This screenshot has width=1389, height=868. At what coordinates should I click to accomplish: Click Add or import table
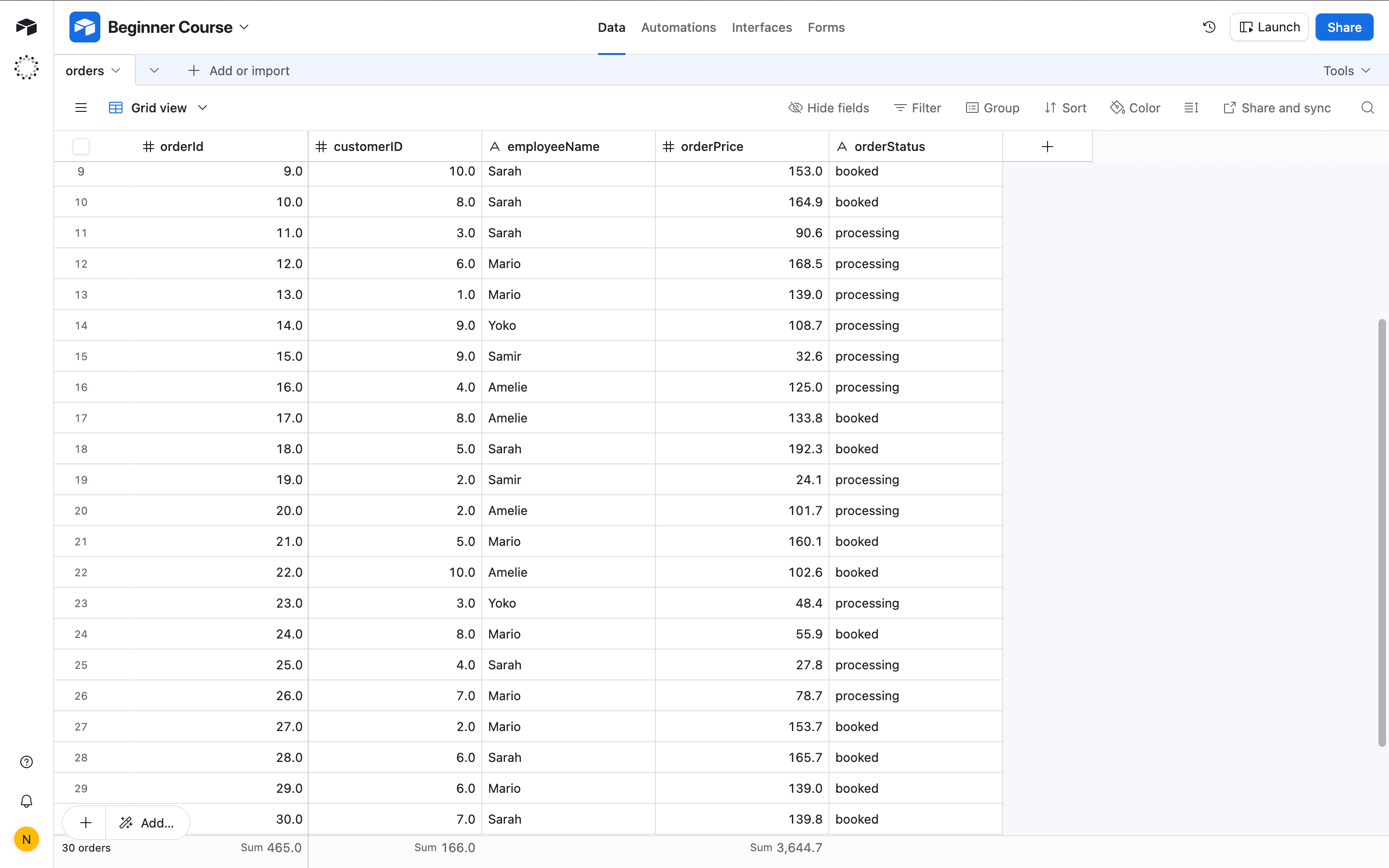tap(239, 70)
